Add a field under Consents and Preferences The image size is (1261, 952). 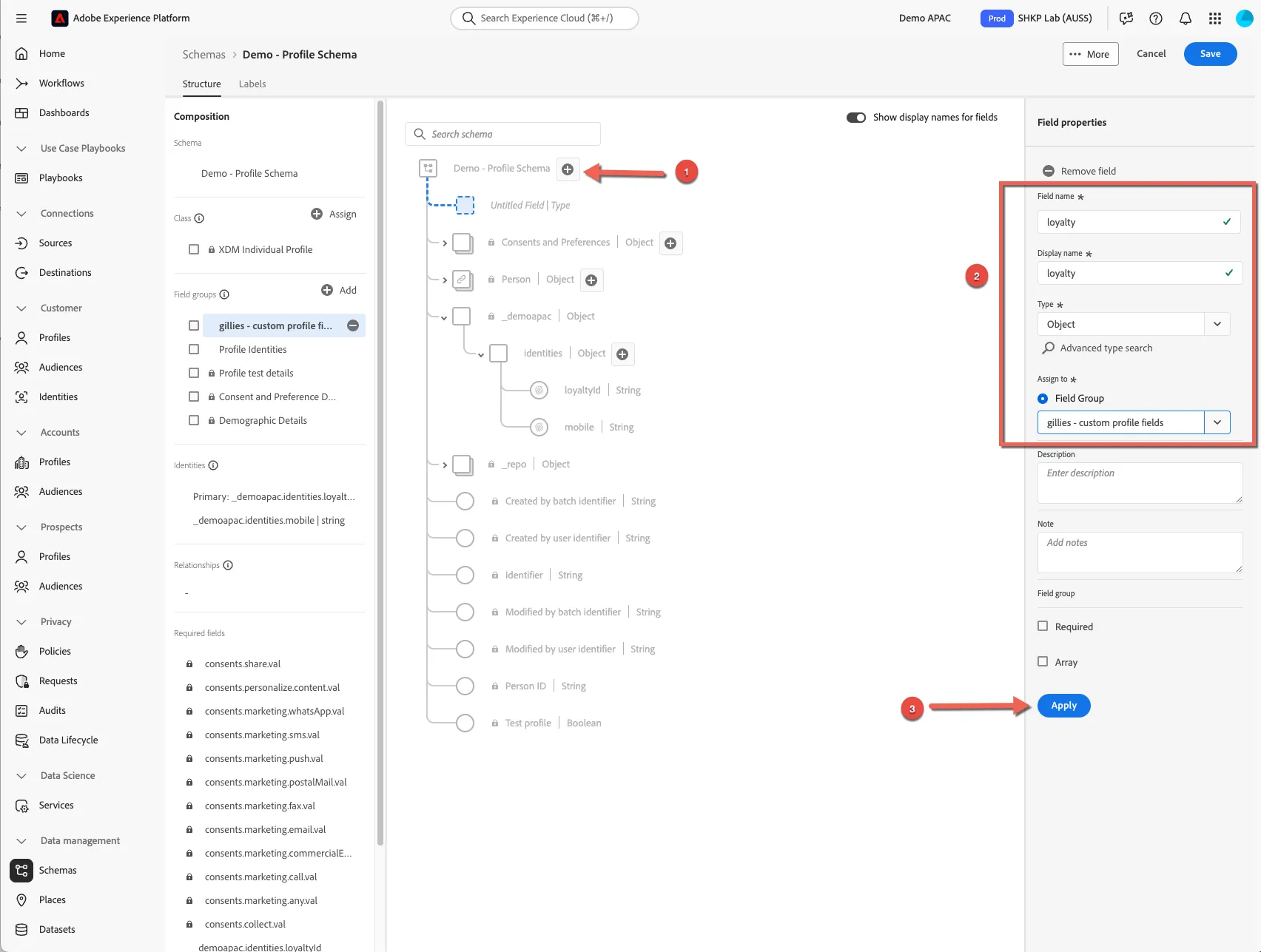pos(670,243)
